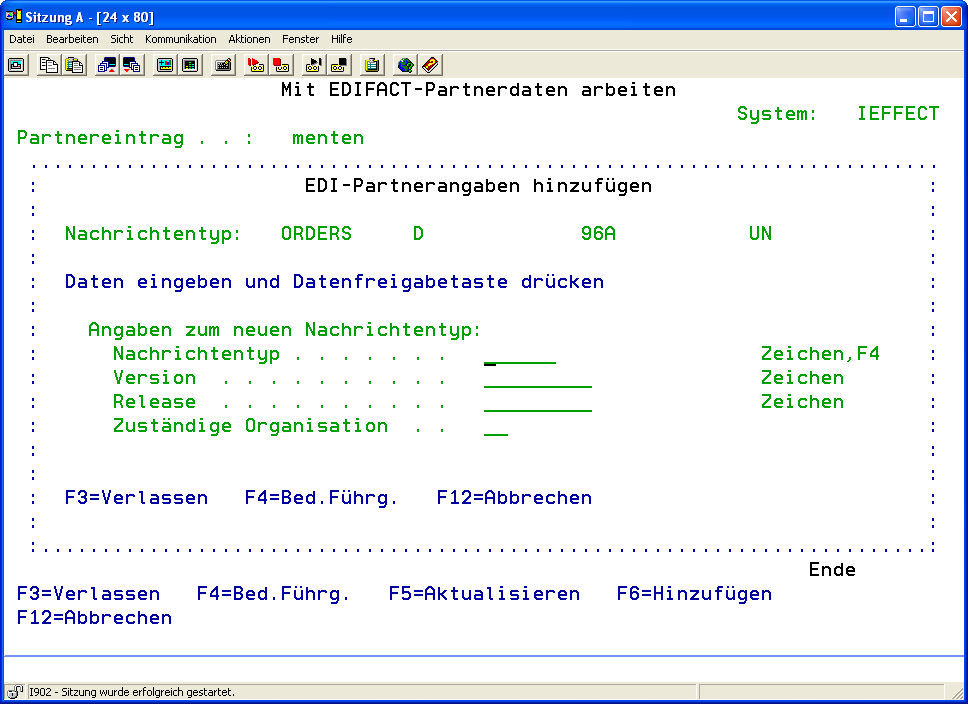This screenshot has width=968, height=704.
Task: Click the Paste toolbar icon
Action: (x=74, y=65)
